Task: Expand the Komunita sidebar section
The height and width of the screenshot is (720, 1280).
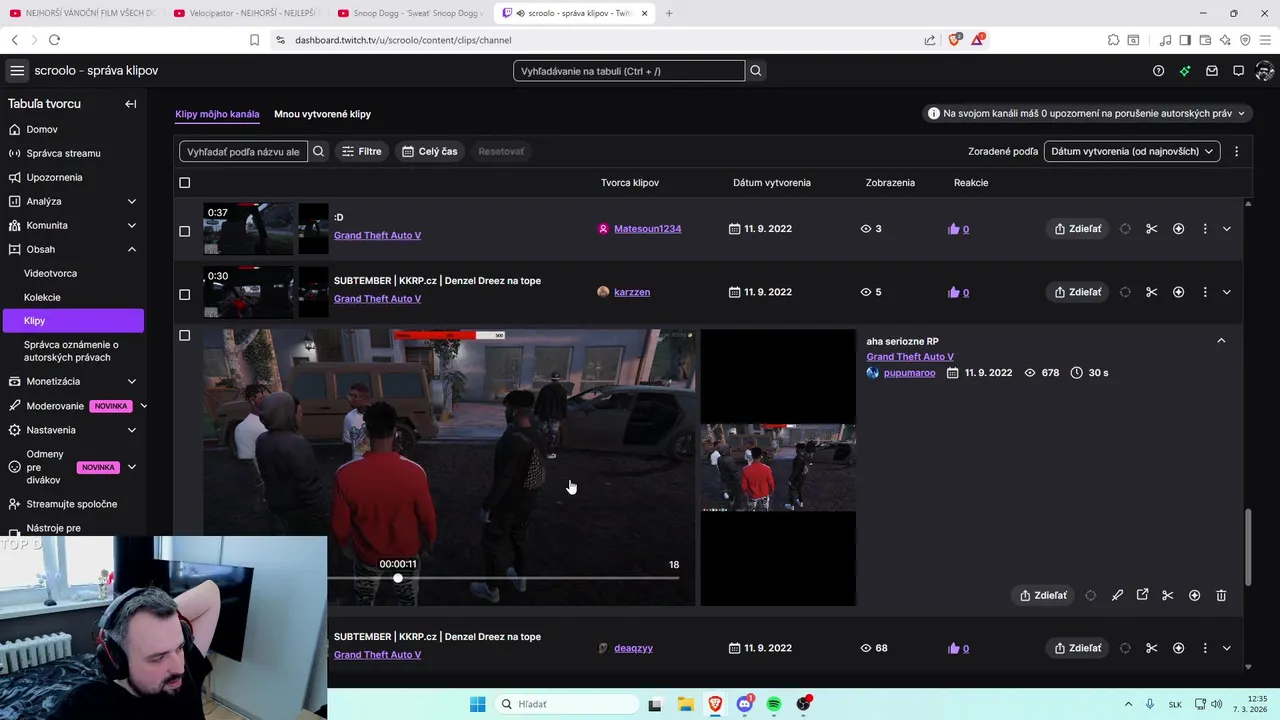Action: (x=132, y=225)
